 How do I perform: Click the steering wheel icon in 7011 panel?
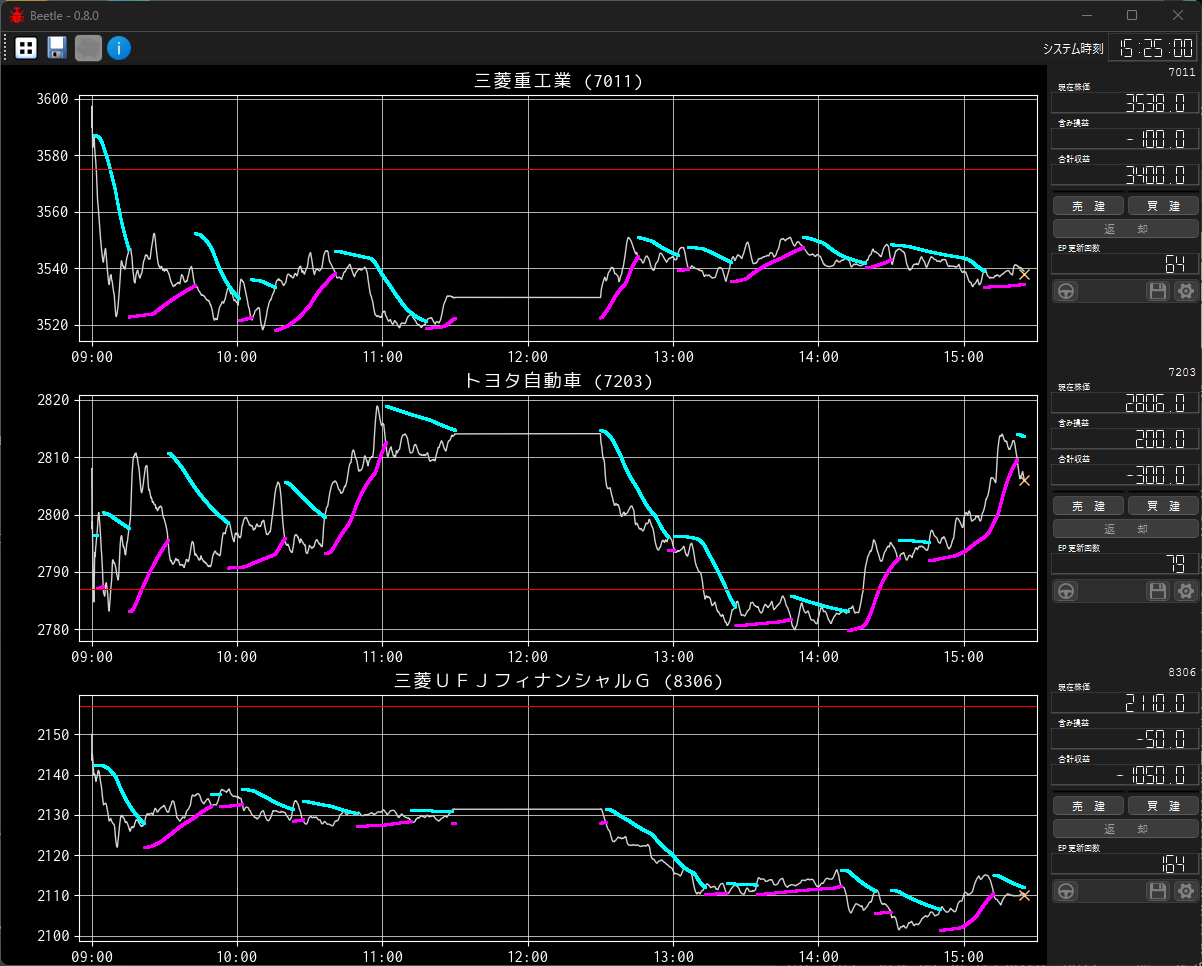tap(1067, 291)
